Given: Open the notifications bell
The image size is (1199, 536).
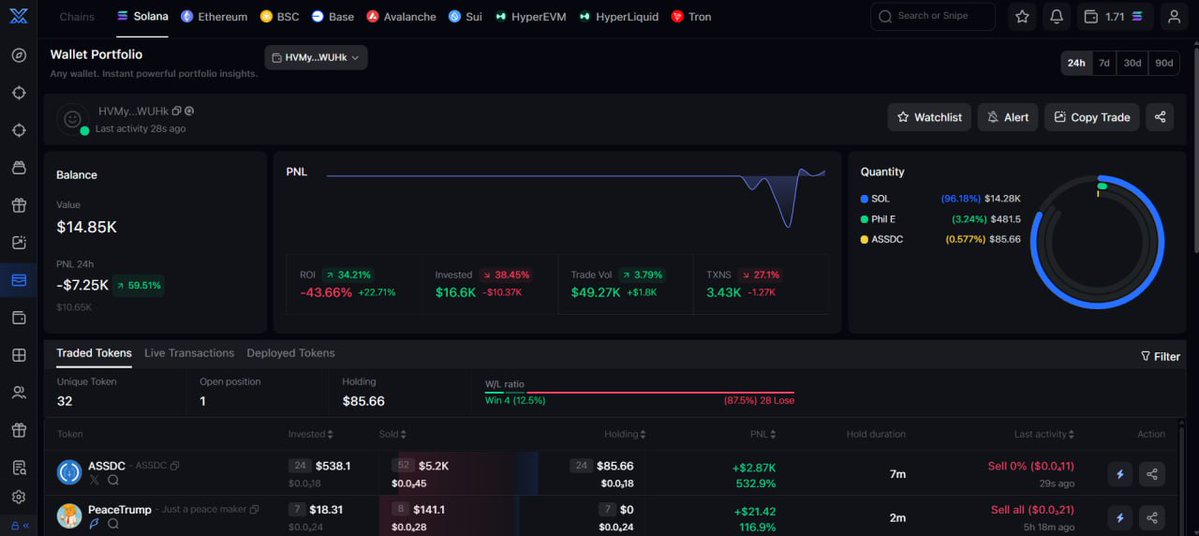Looking at the screenshot, I should 1056,16.
